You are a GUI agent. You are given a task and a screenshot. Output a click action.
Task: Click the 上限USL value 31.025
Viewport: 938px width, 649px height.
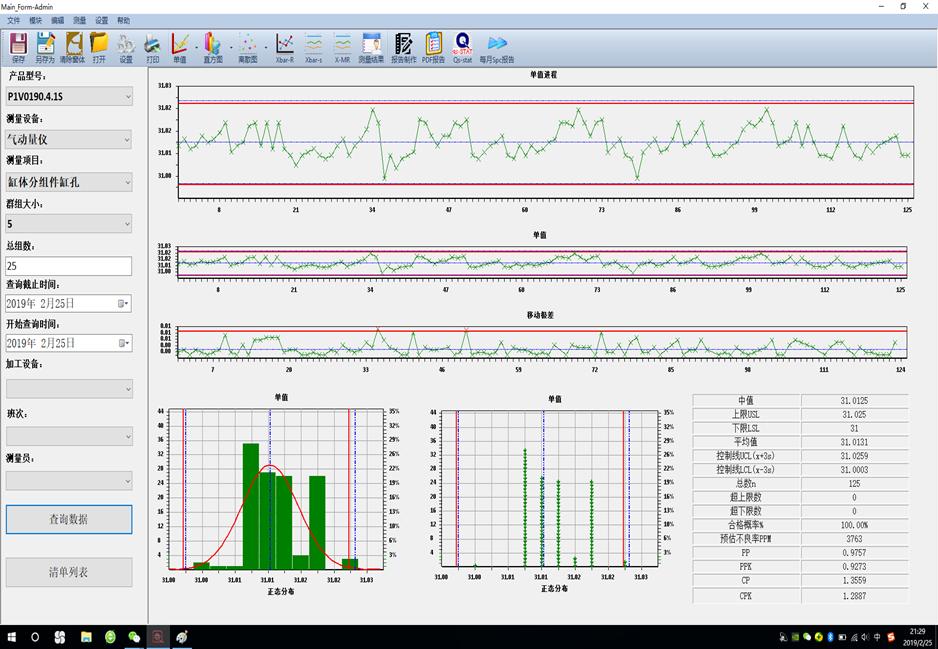tap(854, 415)
